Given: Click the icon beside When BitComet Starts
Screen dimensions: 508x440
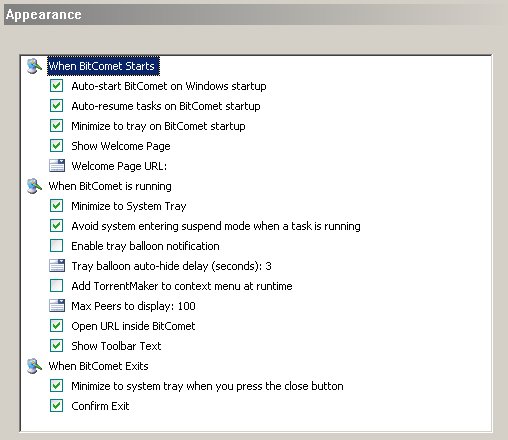Looking at the screenshot, I should [34, 66].
